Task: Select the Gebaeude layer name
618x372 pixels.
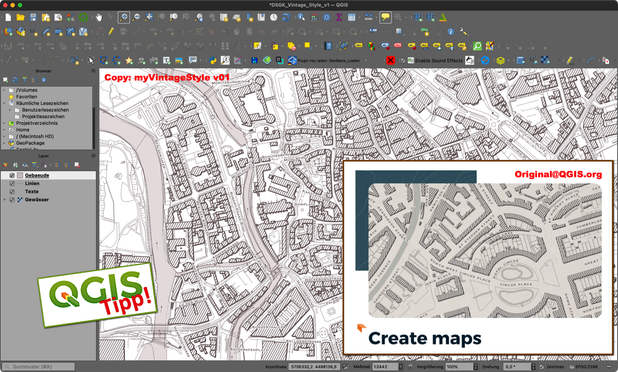Action: pos(37,175)
